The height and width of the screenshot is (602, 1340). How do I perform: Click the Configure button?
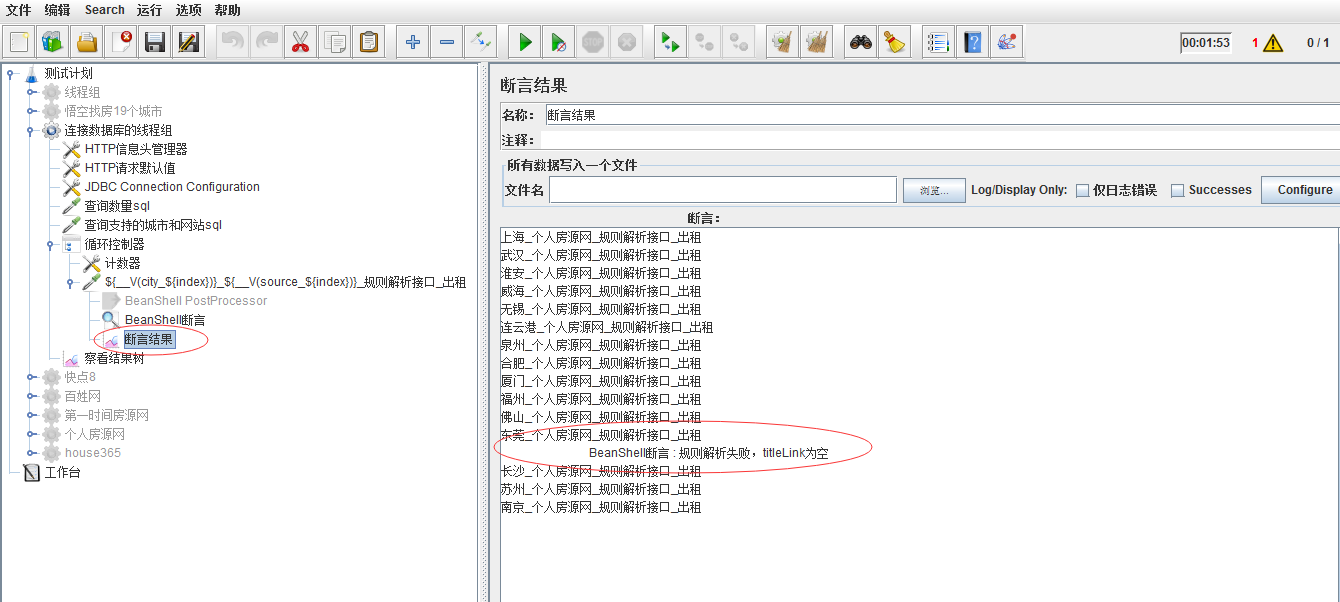point(1306,190)
